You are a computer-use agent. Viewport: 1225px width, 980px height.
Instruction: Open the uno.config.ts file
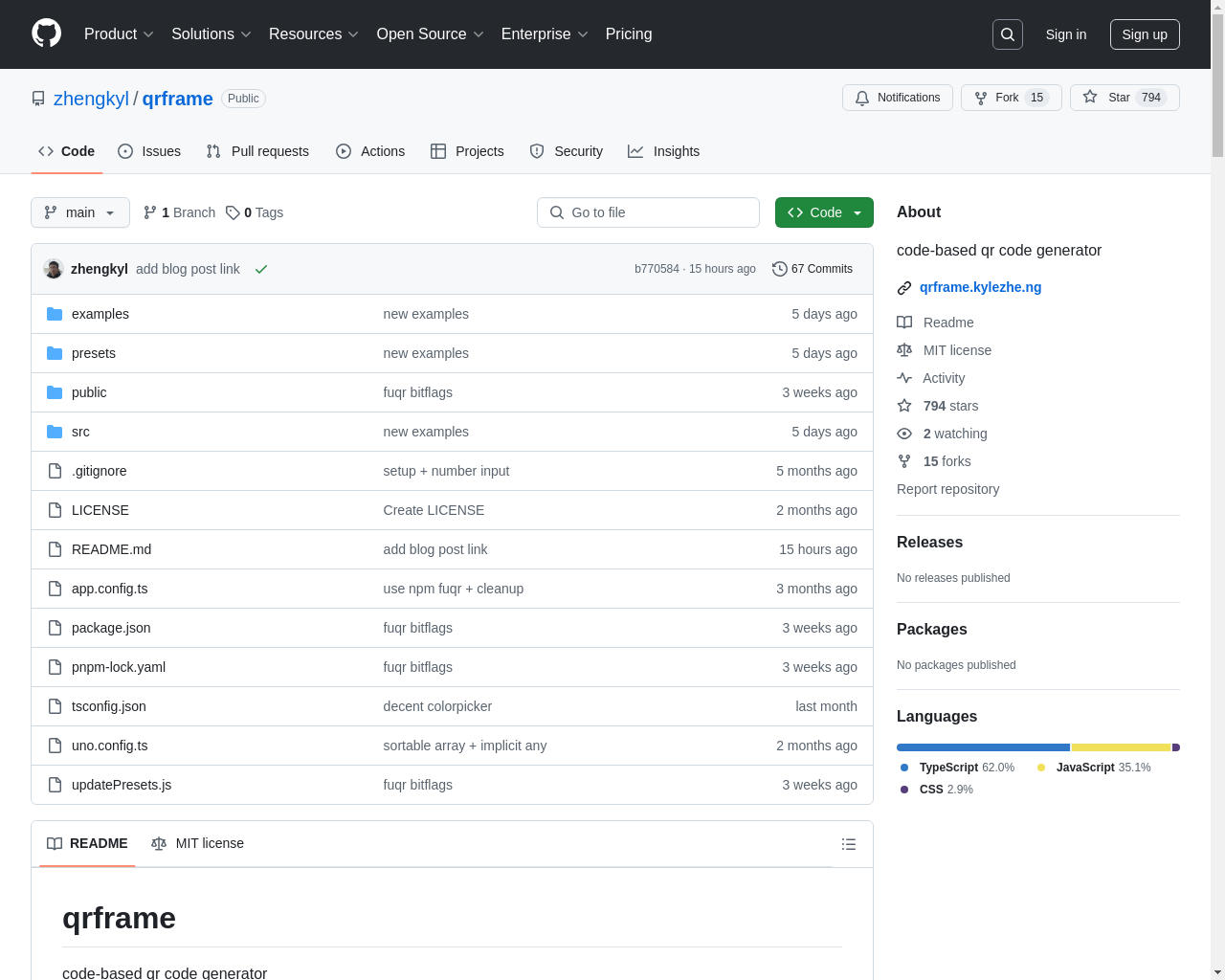109,746
